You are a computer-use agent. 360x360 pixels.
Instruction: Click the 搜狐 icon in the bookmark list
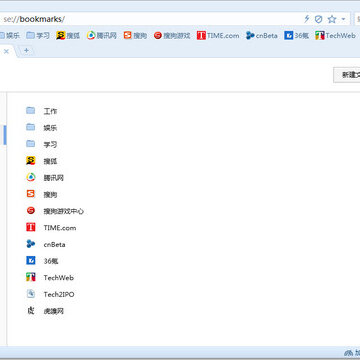pos(31,161)
